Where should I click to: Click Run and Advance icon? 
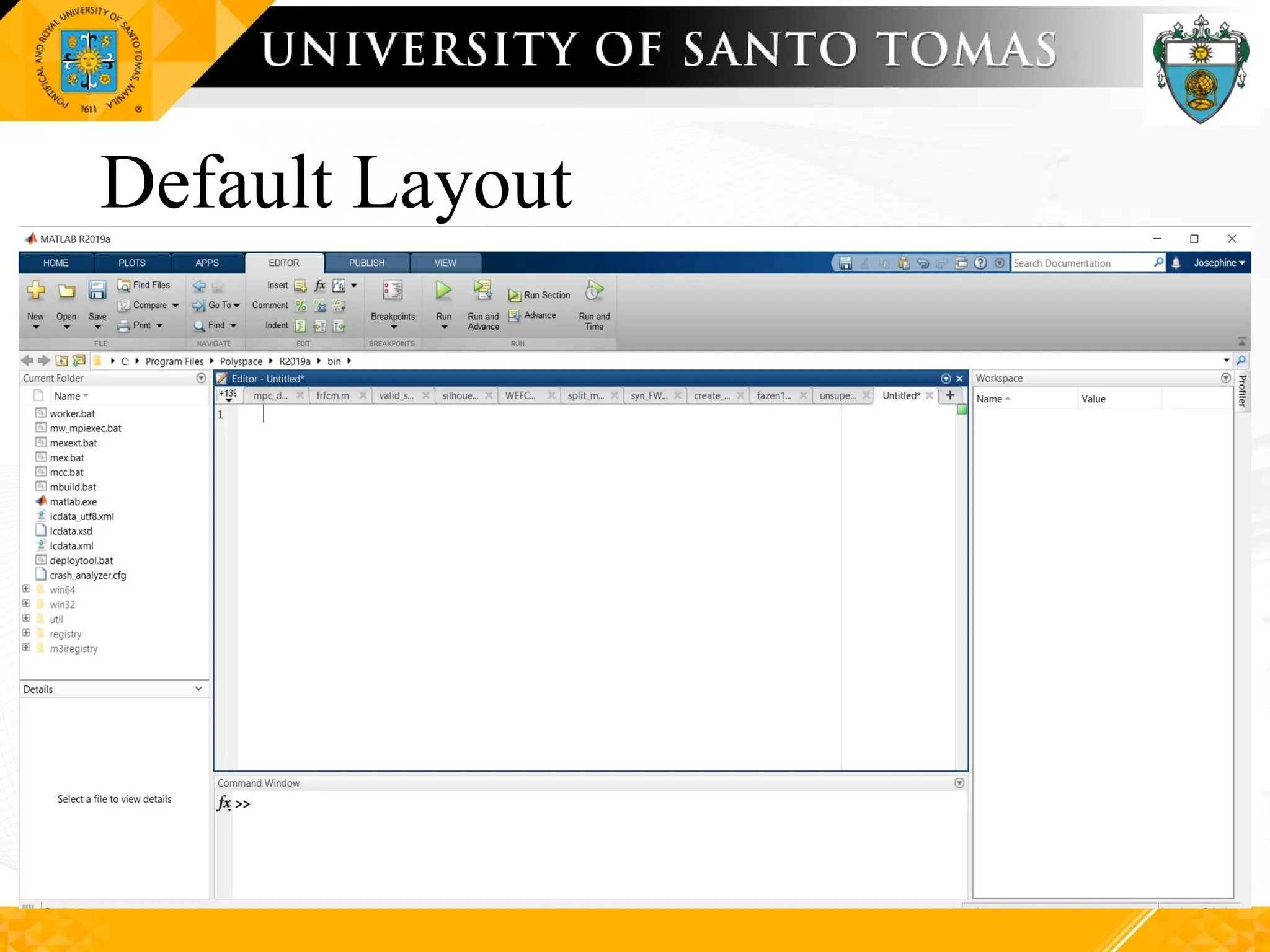[x=483, y=290]
